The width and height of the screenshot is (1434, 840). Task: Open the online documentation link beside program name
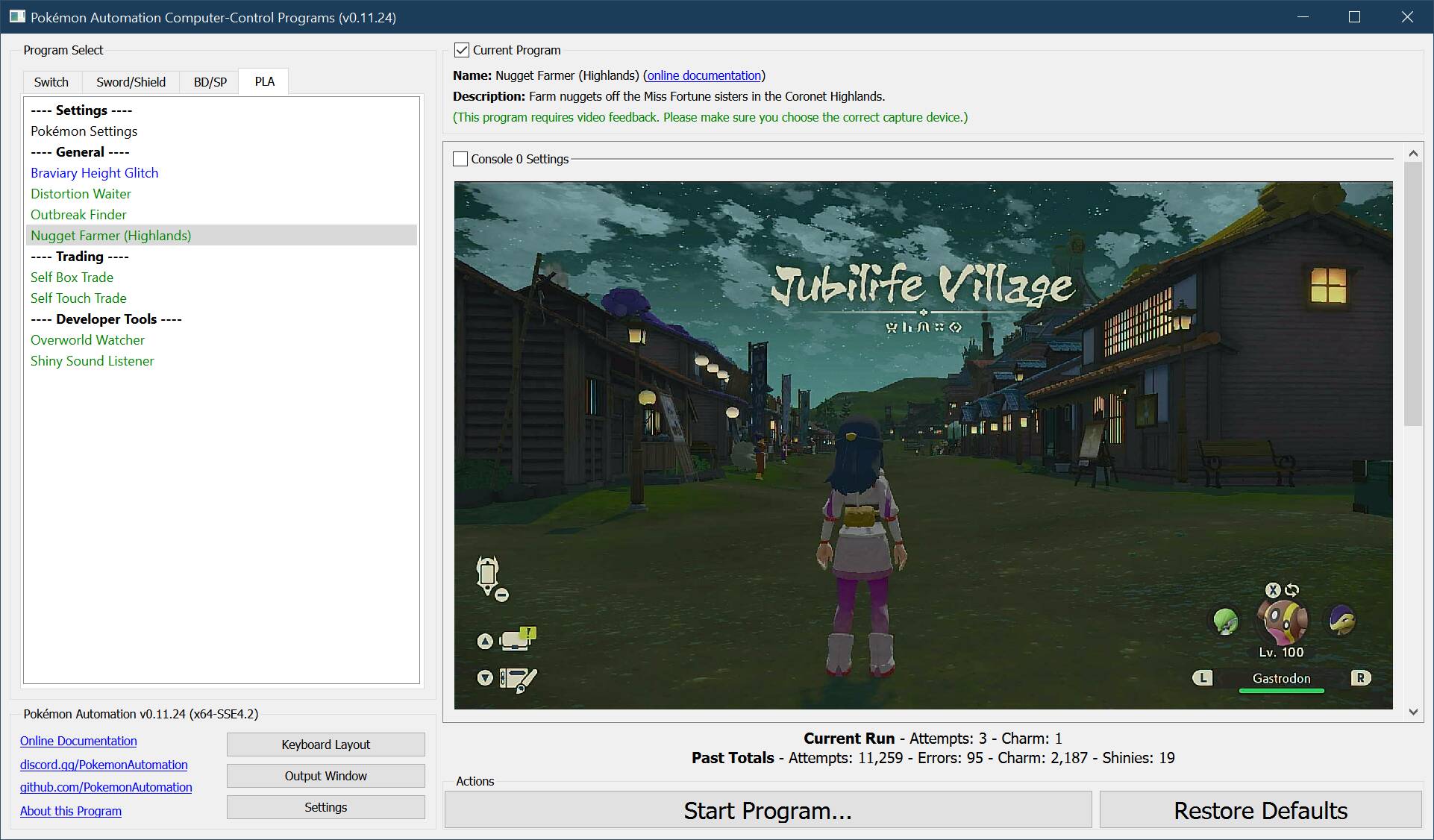[704, 75]
